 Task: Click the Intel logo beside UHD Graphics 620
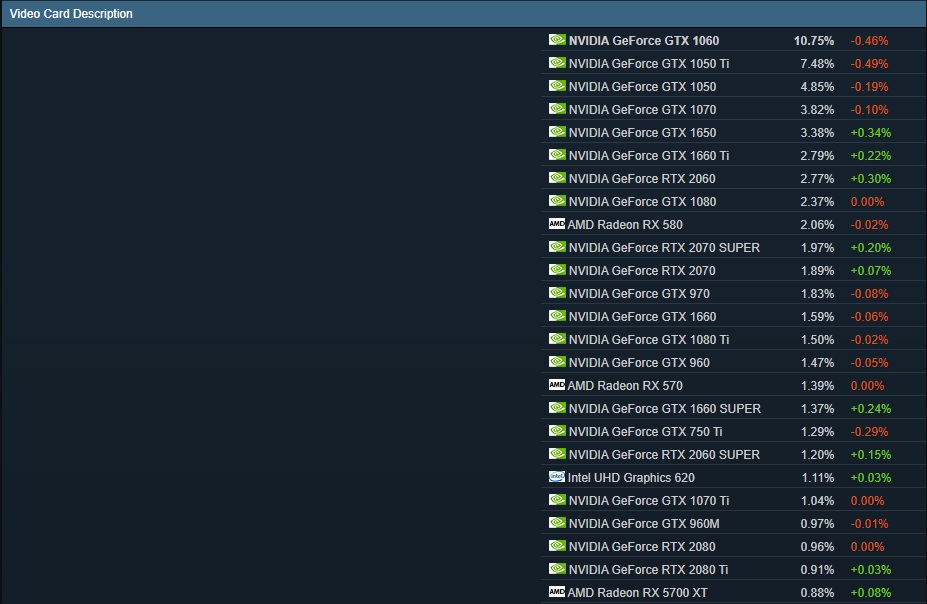click(557, 477)
